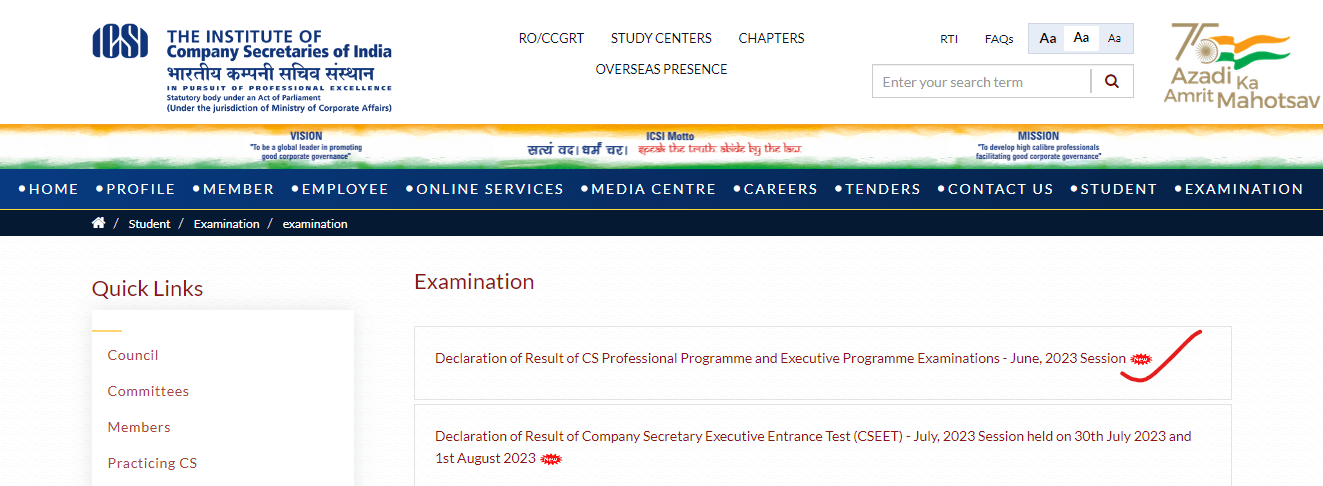Open the PROFILE menu

coord(136,189)
